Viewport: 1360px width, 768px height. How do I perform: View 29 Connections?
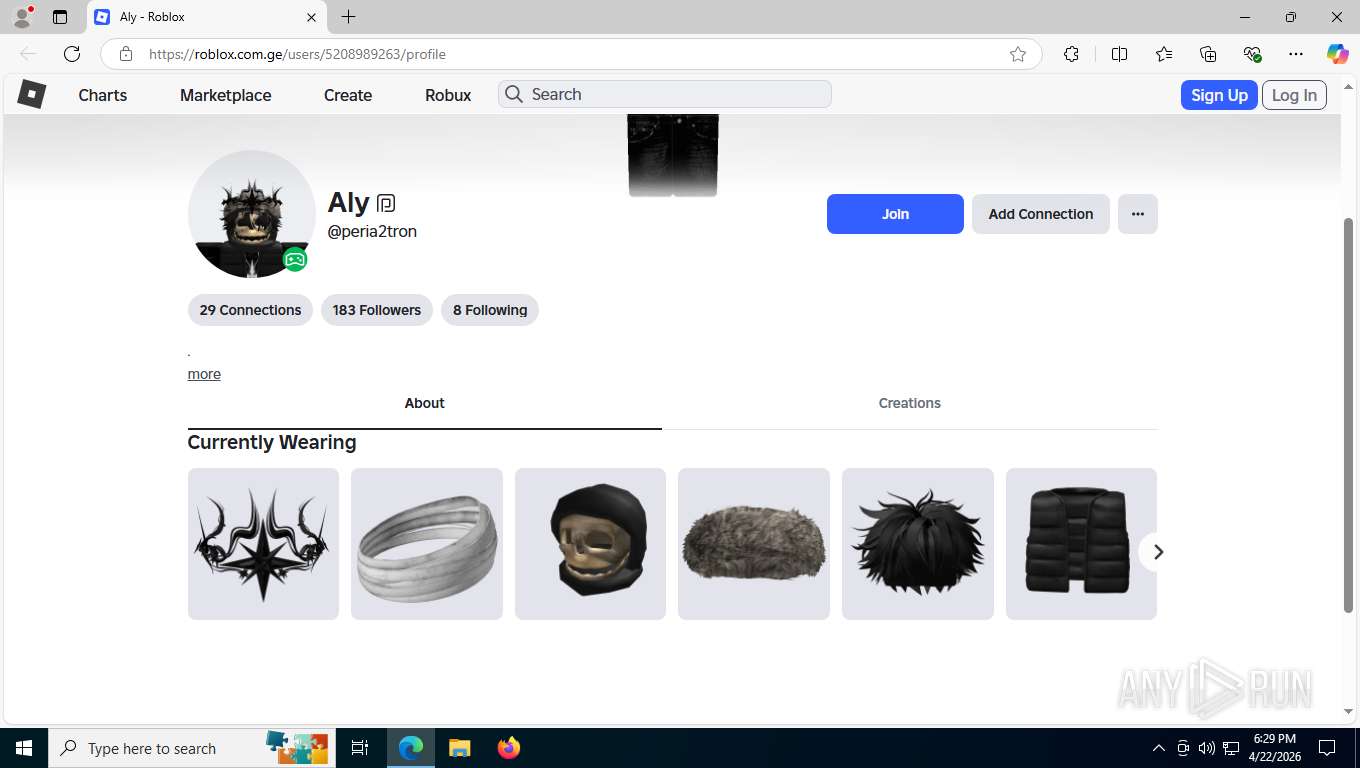(x=250, y=310)
